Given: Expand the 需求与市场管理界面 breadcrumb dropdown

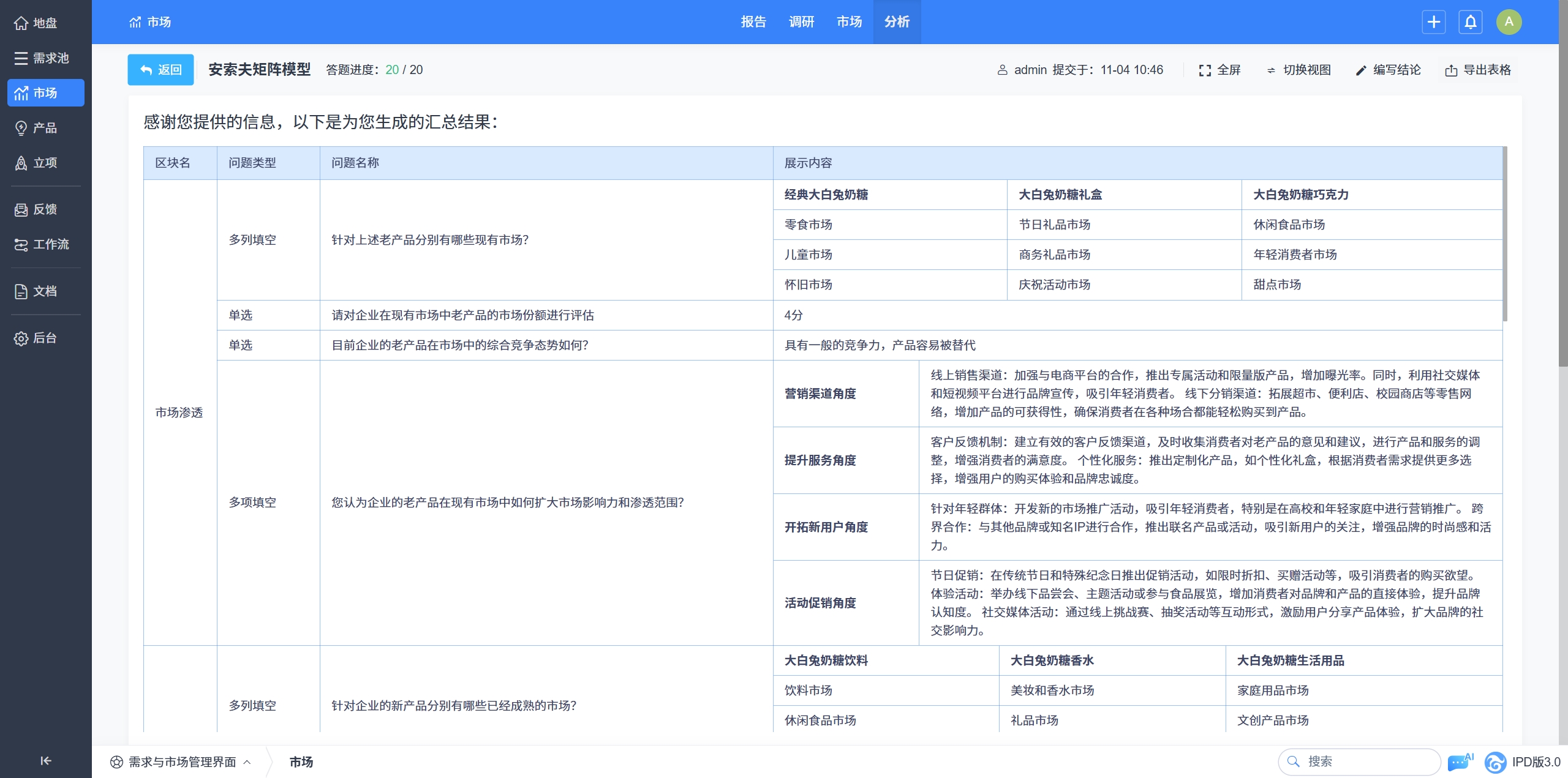Looking at the screenshot, I should (x=182, y=762).
